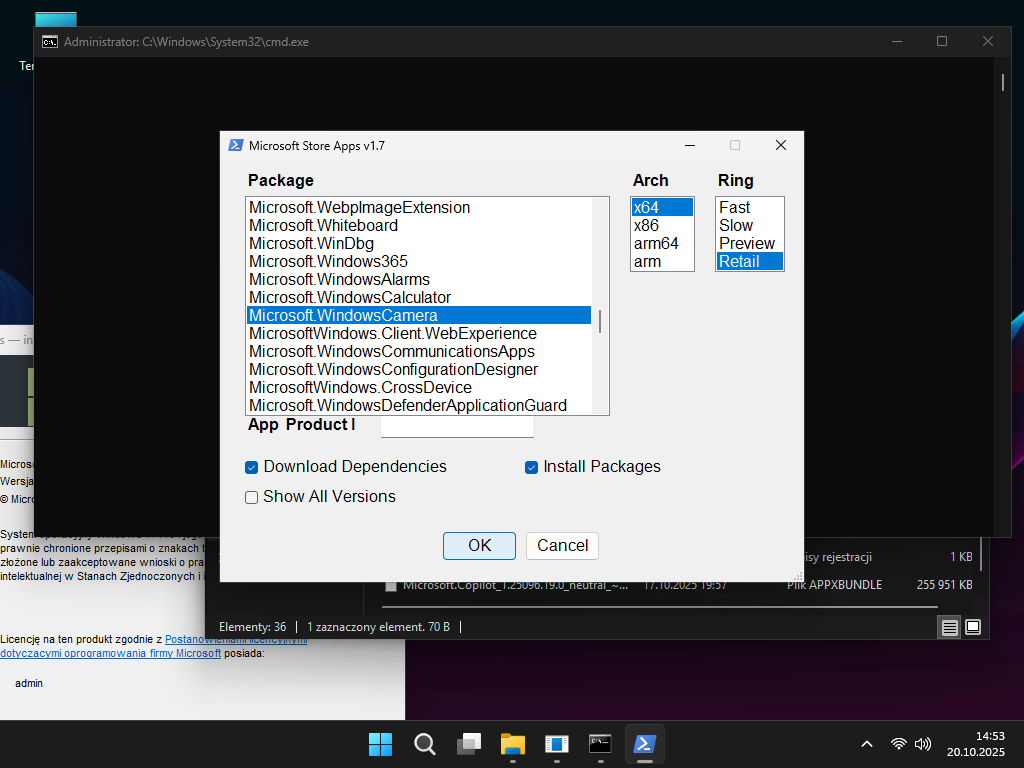Enable Show All Versions checkbox
1024x768 pixels.
[x=252, y=497]
